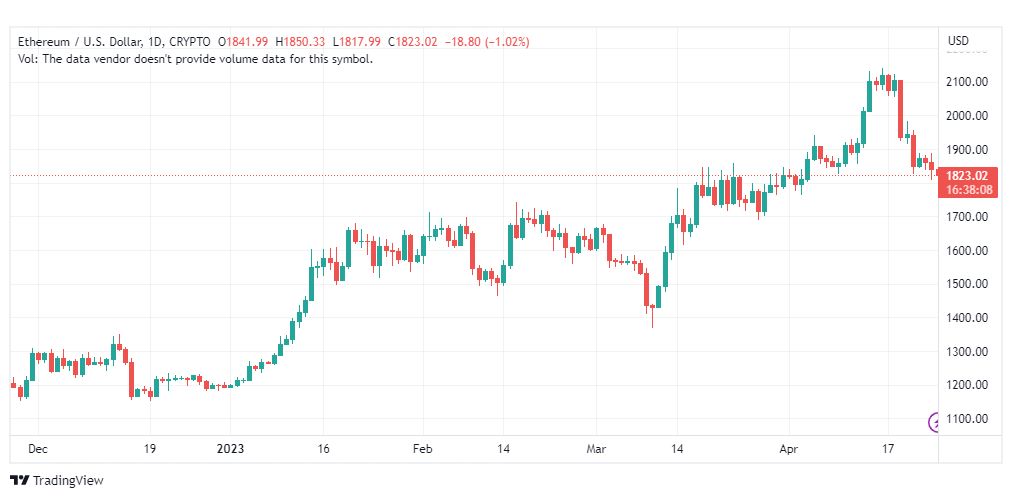The width and height of the screenshot is (1012, 498).
Task: Click the 2100.00 price axis label
Action: point(967,82)
